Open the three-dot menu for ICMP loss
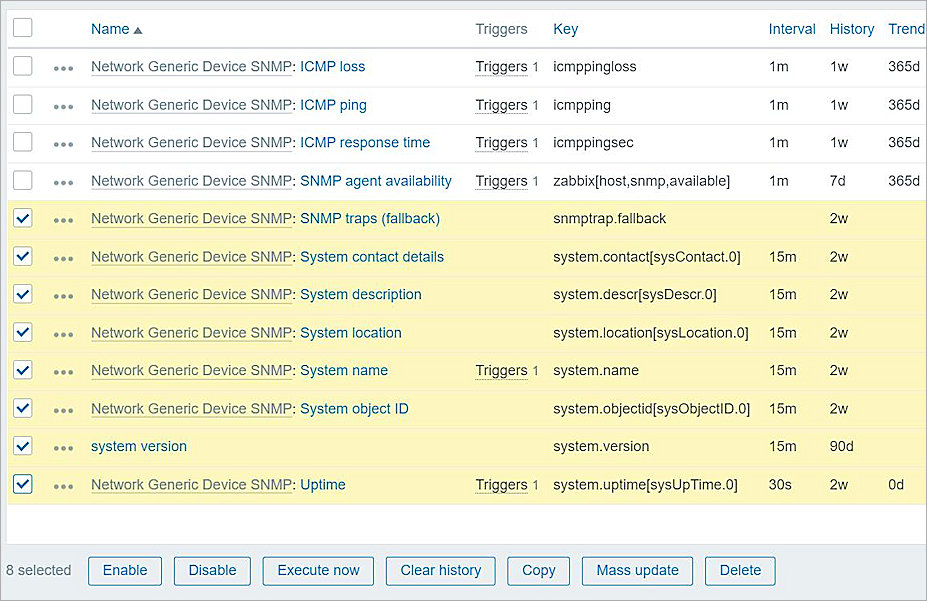927x601 pixels. pyautogui.click(x=63, y=68)
